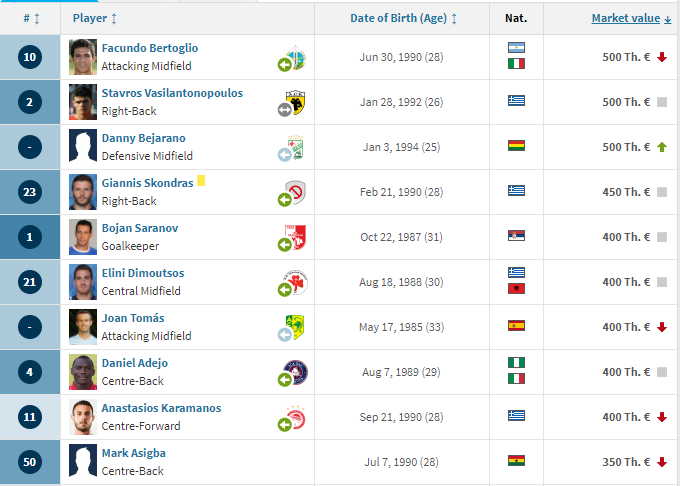
Task: Click the green arrow icon beside Bojan Saranov
Action: click(x=284, y=245)
